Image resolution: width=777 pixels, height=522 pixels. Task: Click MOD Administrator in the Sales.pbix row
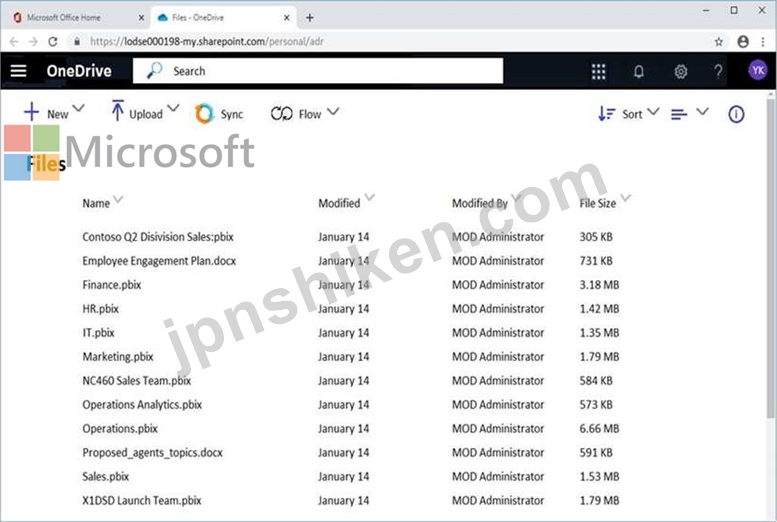tap(498, 476)
